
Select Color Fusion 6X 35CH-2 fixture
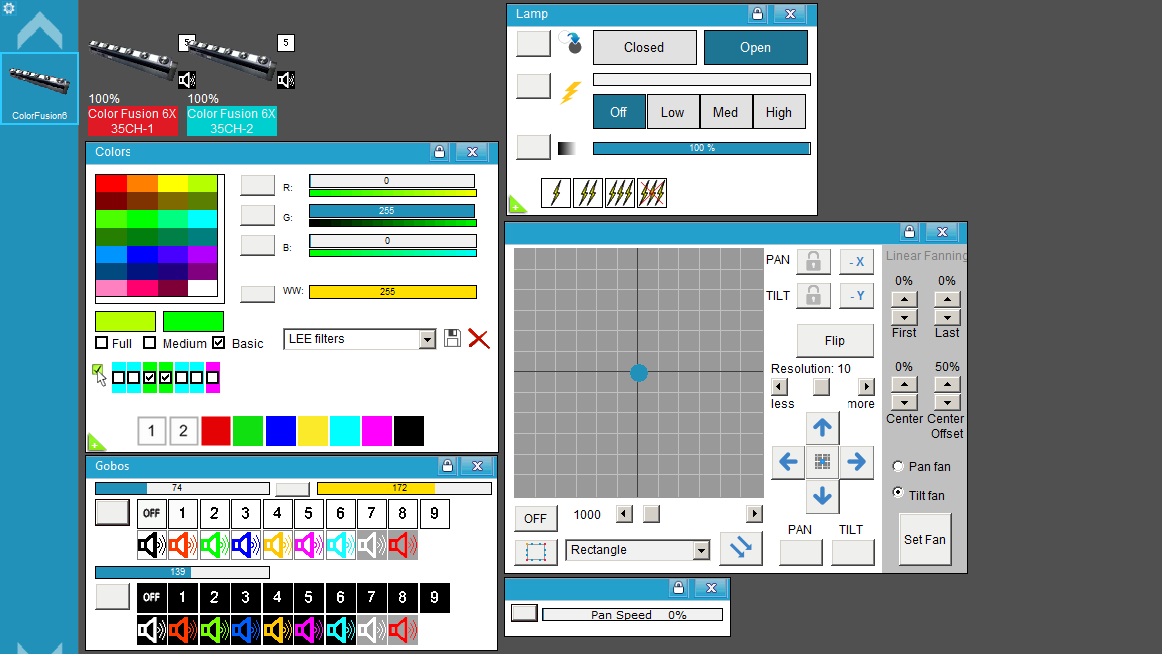(231, 121)
